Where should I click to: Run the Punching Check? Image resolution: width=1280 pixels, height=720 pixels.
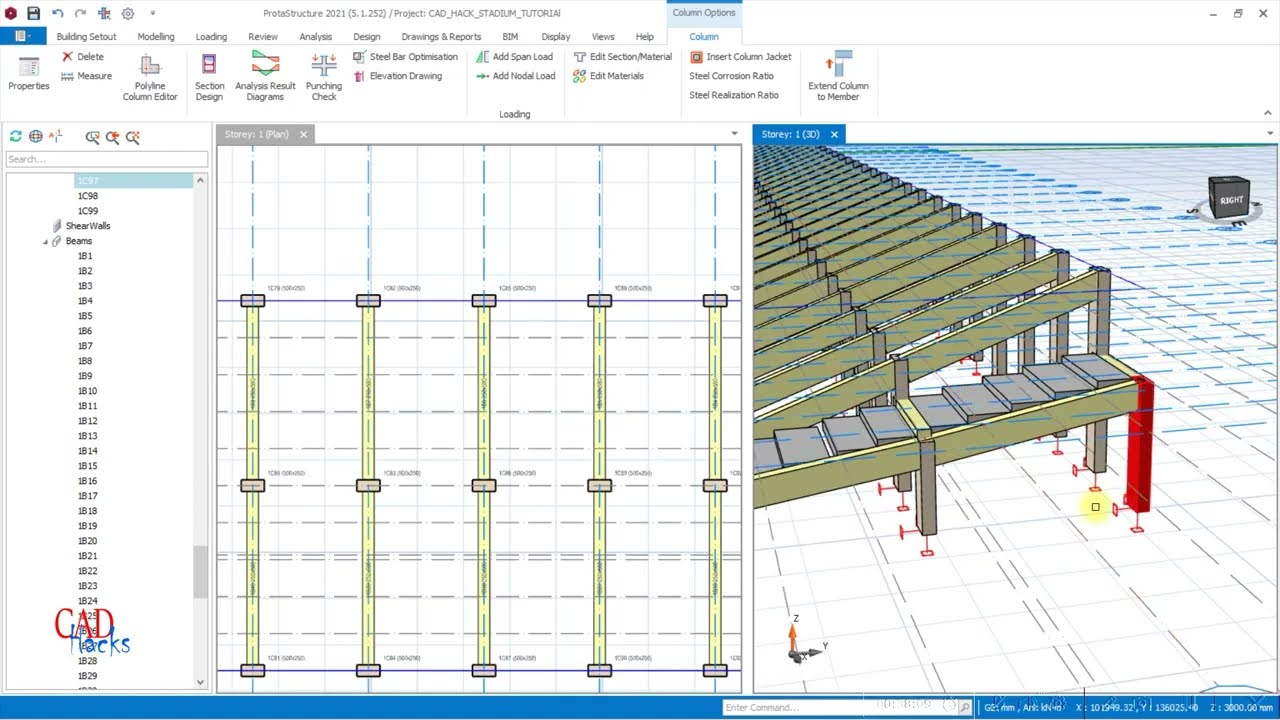324,77
